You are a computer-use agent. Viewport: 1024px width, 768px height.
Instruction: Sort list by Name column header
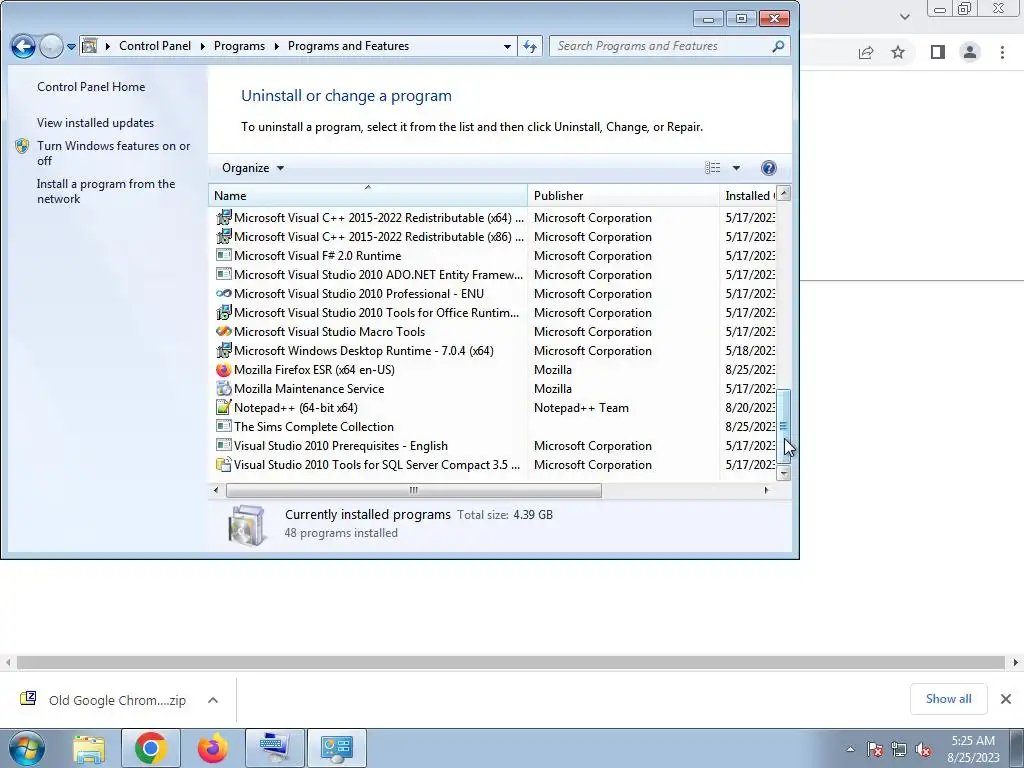pos(368,195)
